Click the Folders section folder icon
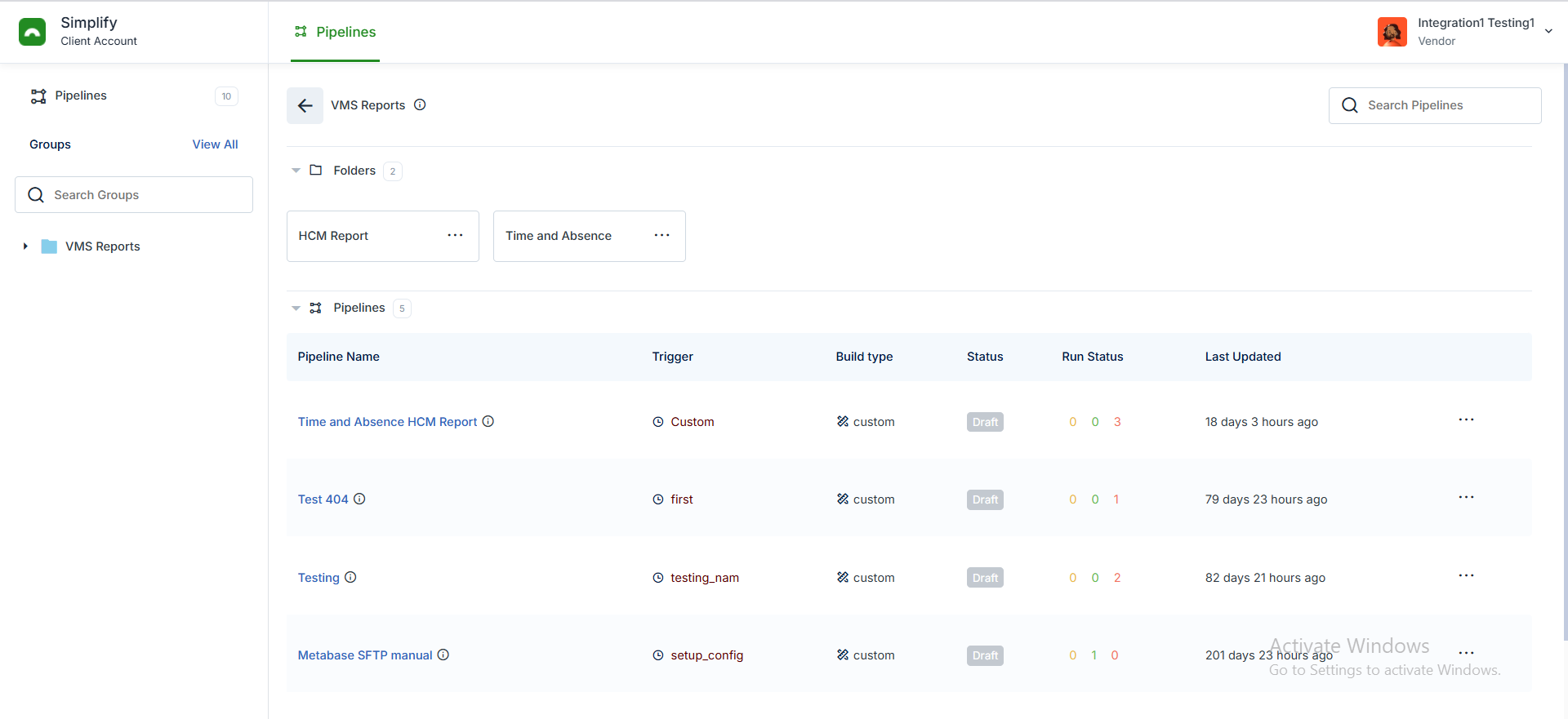The image size is (1568, 719). 316,170
